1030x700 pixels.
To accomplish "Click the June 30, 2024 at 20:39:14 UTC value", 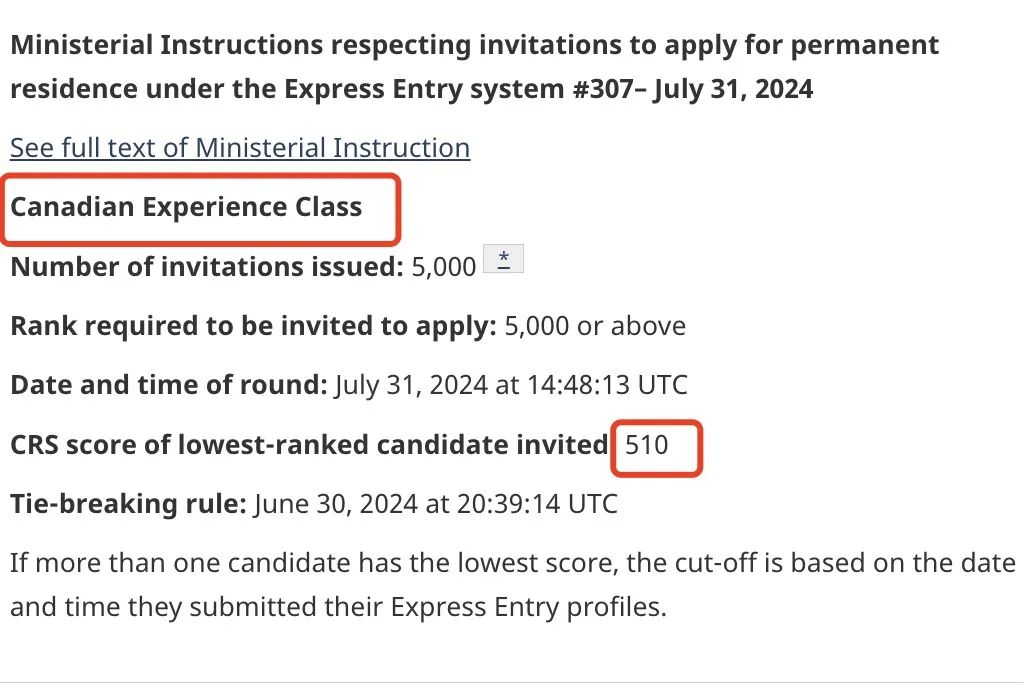I will coord(436,504).
